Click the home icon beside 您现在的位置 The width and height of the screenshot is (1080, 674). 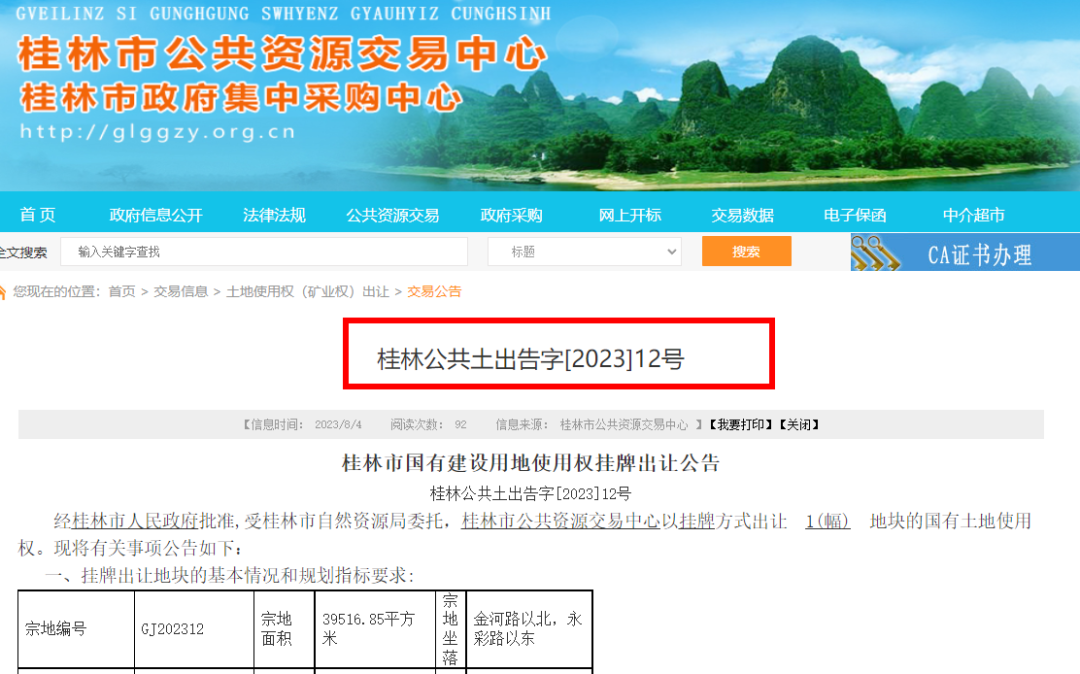[2, 292]
